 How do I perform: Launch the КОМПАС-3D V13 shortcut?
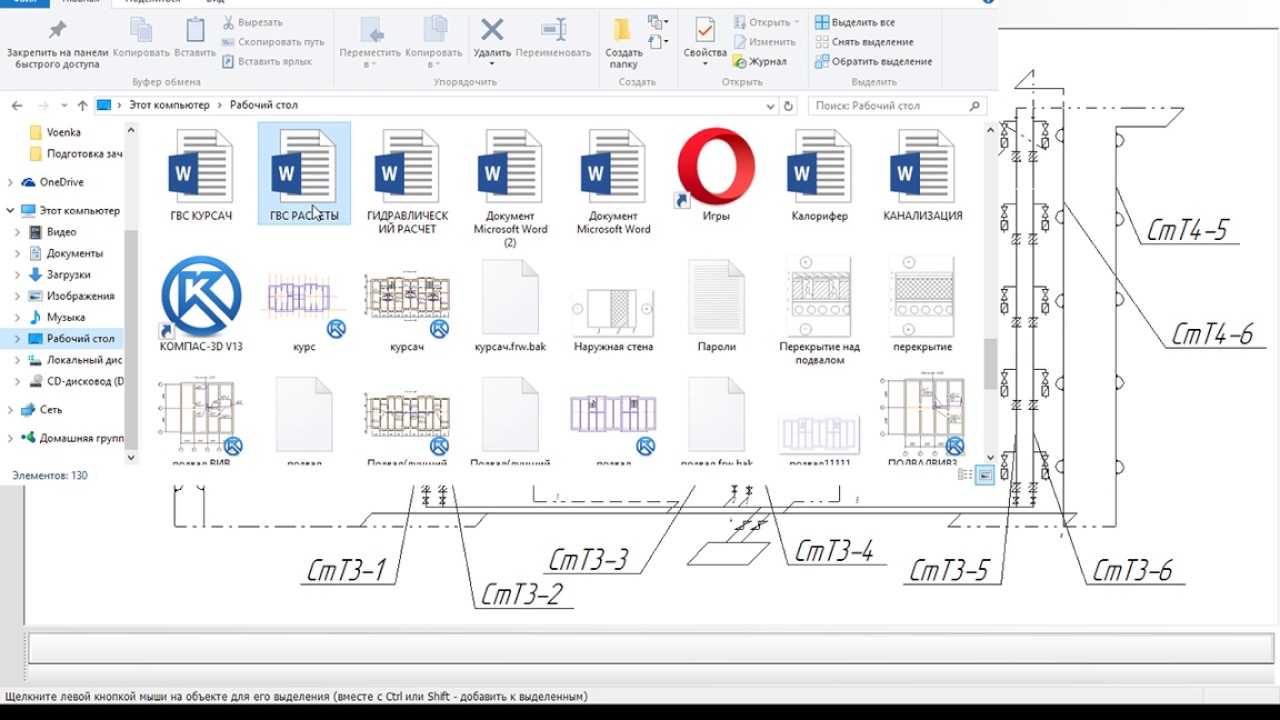201,304
